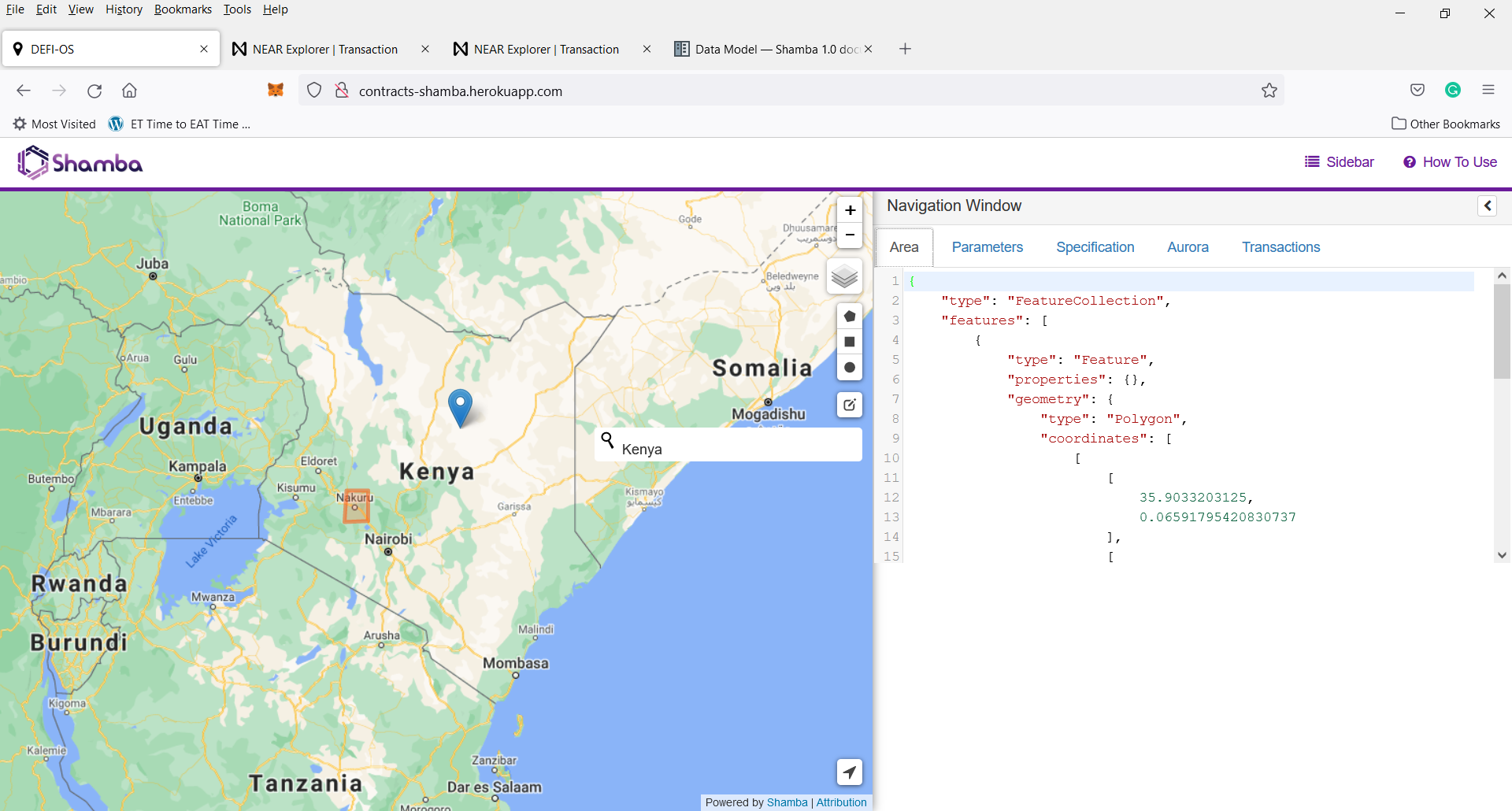Open the map layers control
Image resolution: width=1512 pixels, height=811 pixels.
pyautogui.click(x=844, y=276)
